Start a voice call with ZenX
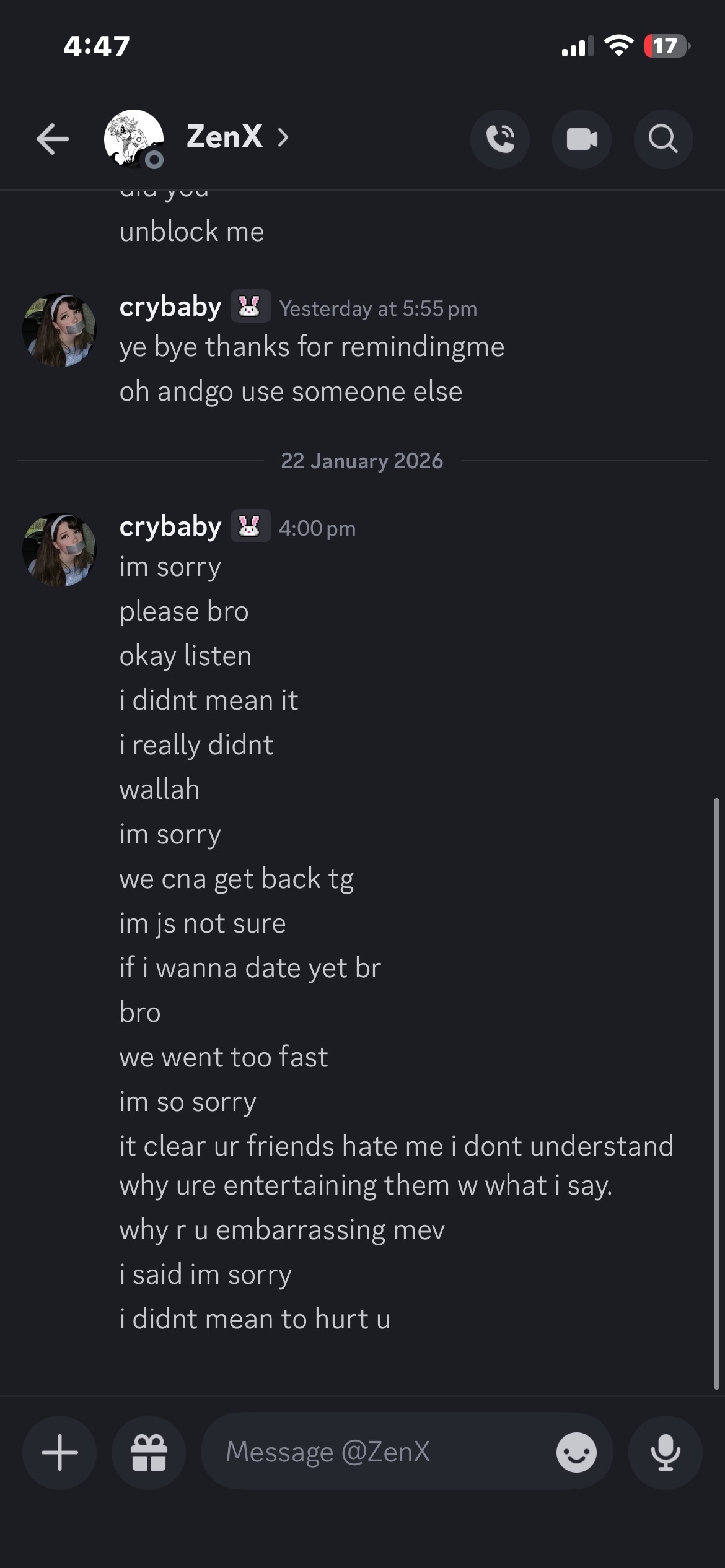 pyautogui.click(x=500, y=139)
